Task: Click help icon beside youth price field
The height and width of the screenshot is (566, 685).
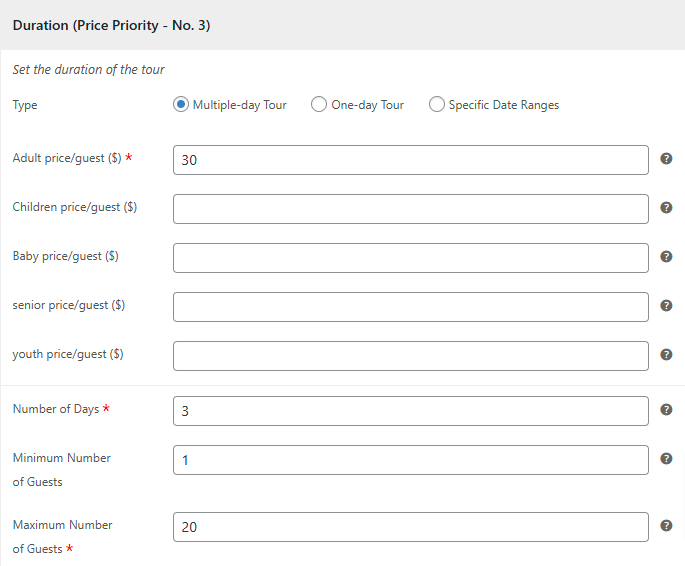Action: click(666, 355)
